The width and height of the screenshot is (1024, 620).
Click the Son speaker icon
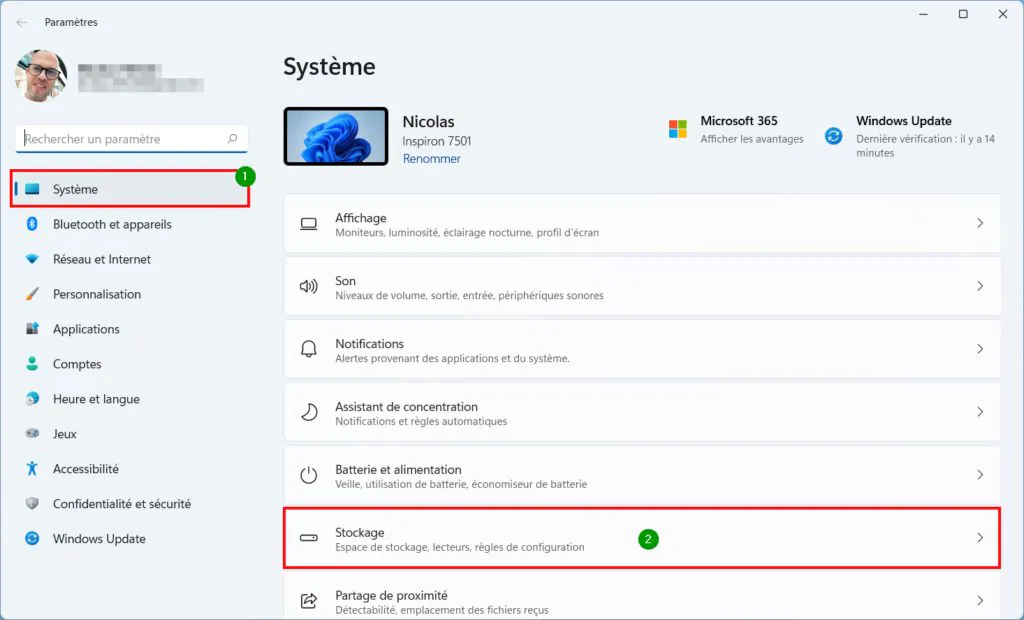[x=309, y=287]
